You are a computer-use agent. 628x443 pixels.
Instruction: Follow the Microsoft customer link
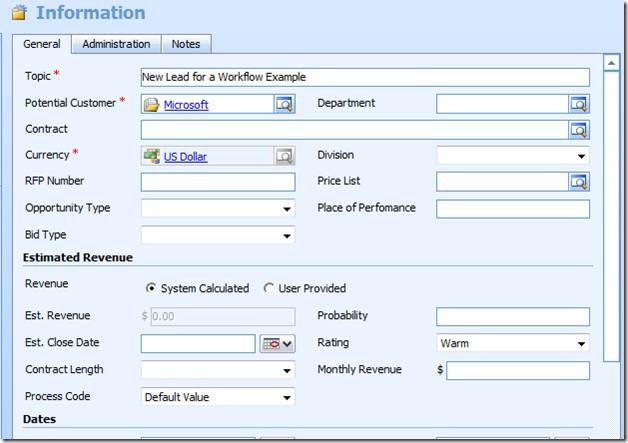click(186, 104)
